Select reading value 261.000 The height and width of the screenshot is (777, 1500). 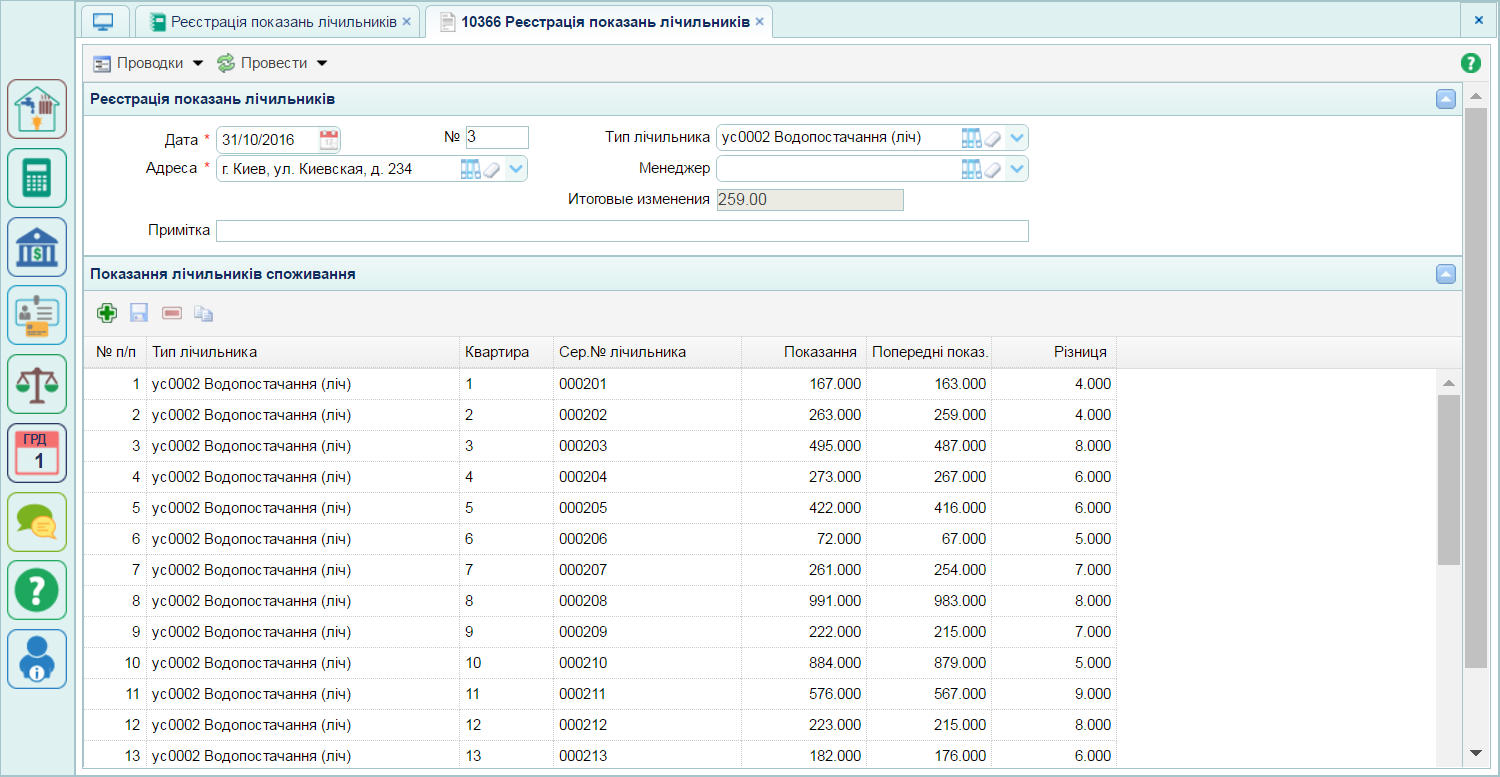coord(803,570)
